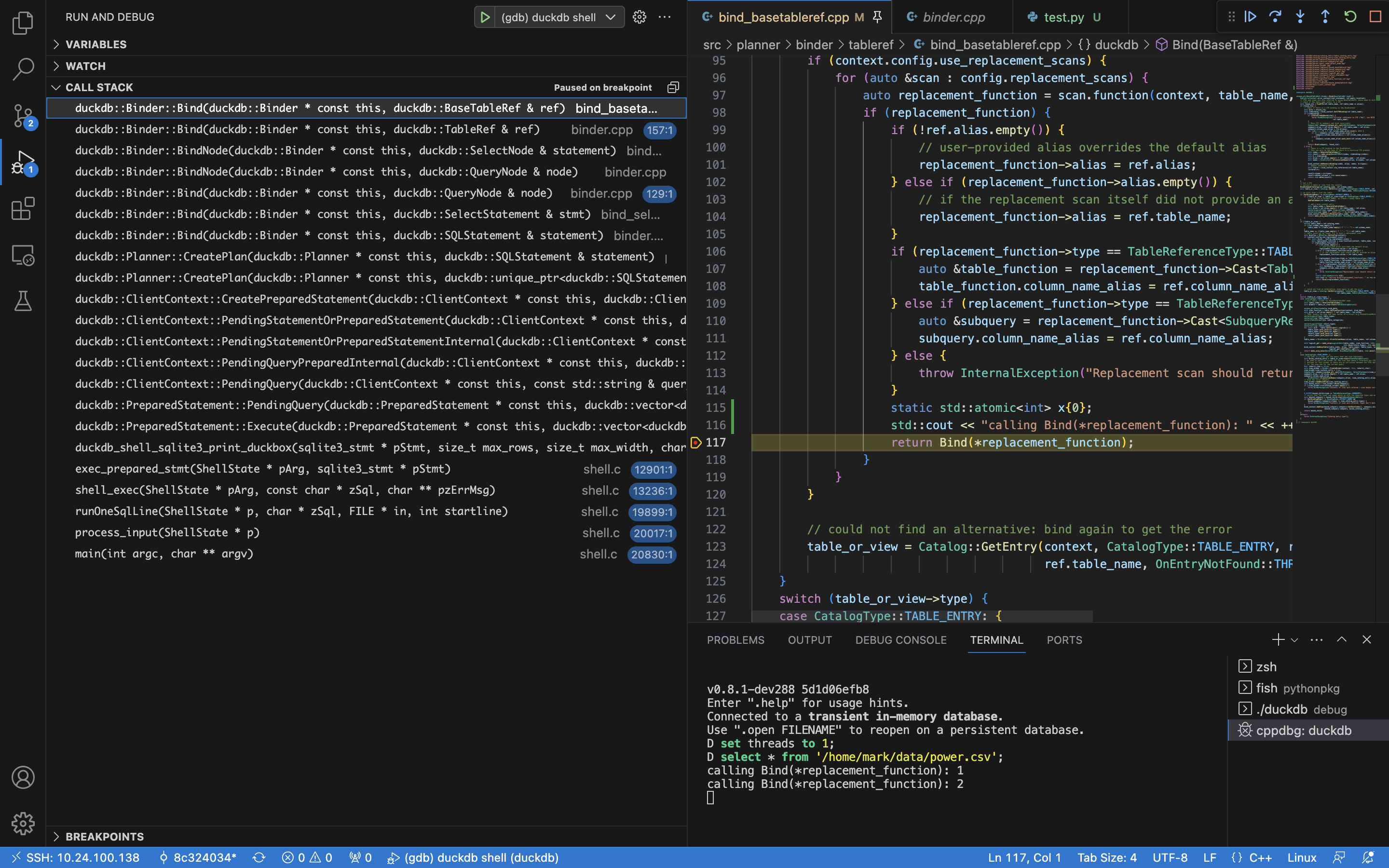Click Step Over in the debug toolbar
Screen dimensions: 1389x868
tap(1275, 17)
